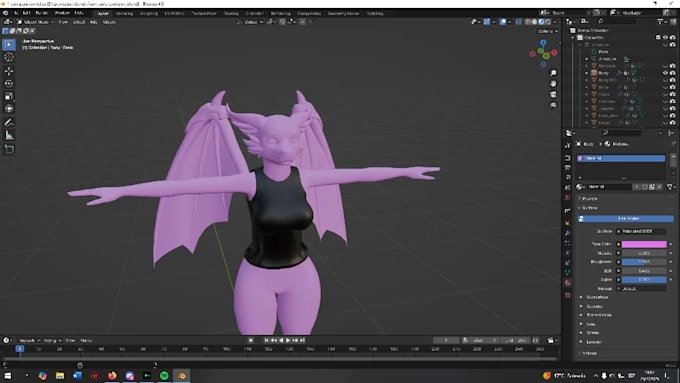Expand the Specular section
This screenshot has height=383, width=680.
tap(594, 306)
